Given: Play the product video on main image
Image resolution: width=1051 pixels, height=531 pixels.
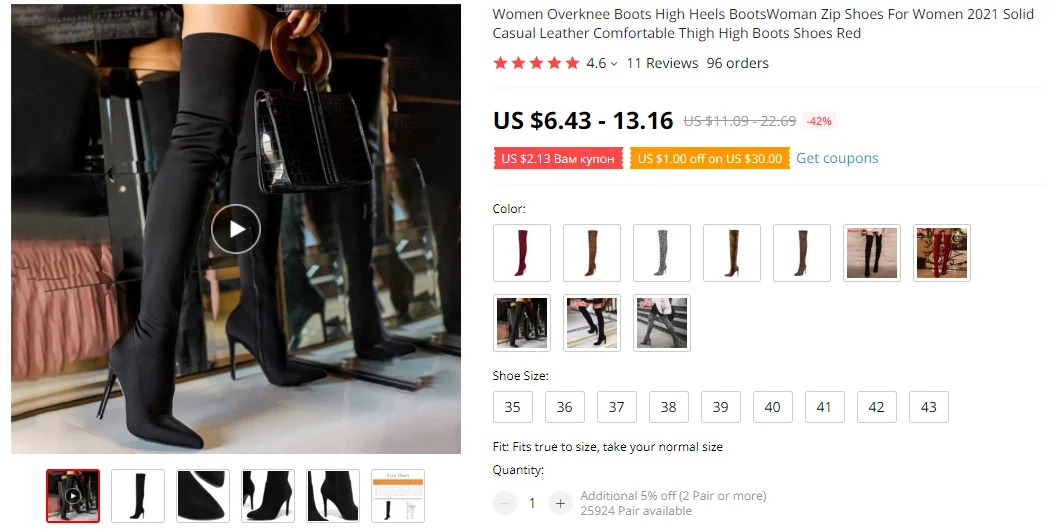Looking at the screenshot, I should 236,229.
